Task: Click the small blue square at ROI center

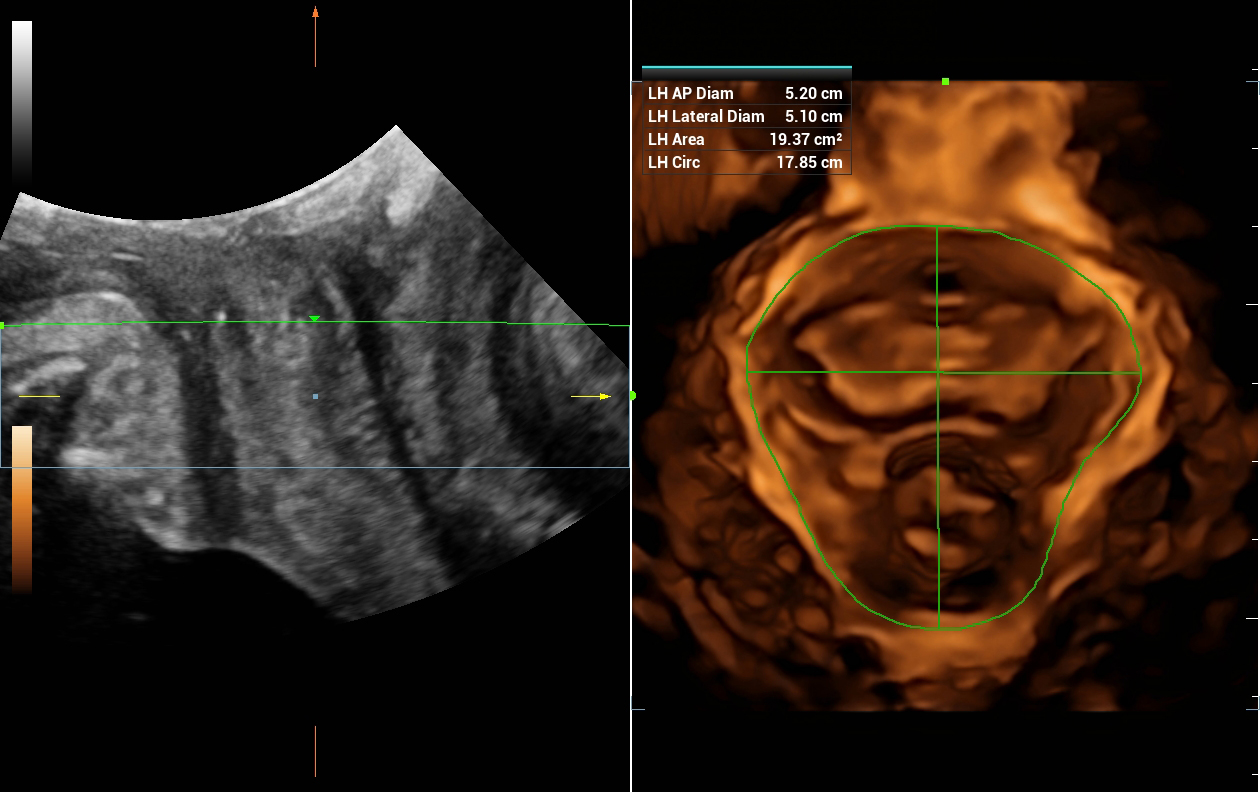Action: coord(315,397)
